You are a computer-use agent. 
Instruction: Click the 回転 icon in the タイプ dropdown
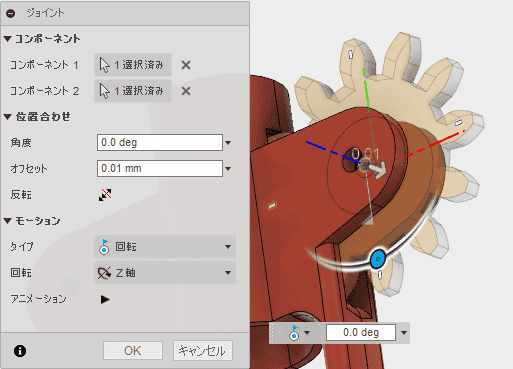(x=104, y=247)
